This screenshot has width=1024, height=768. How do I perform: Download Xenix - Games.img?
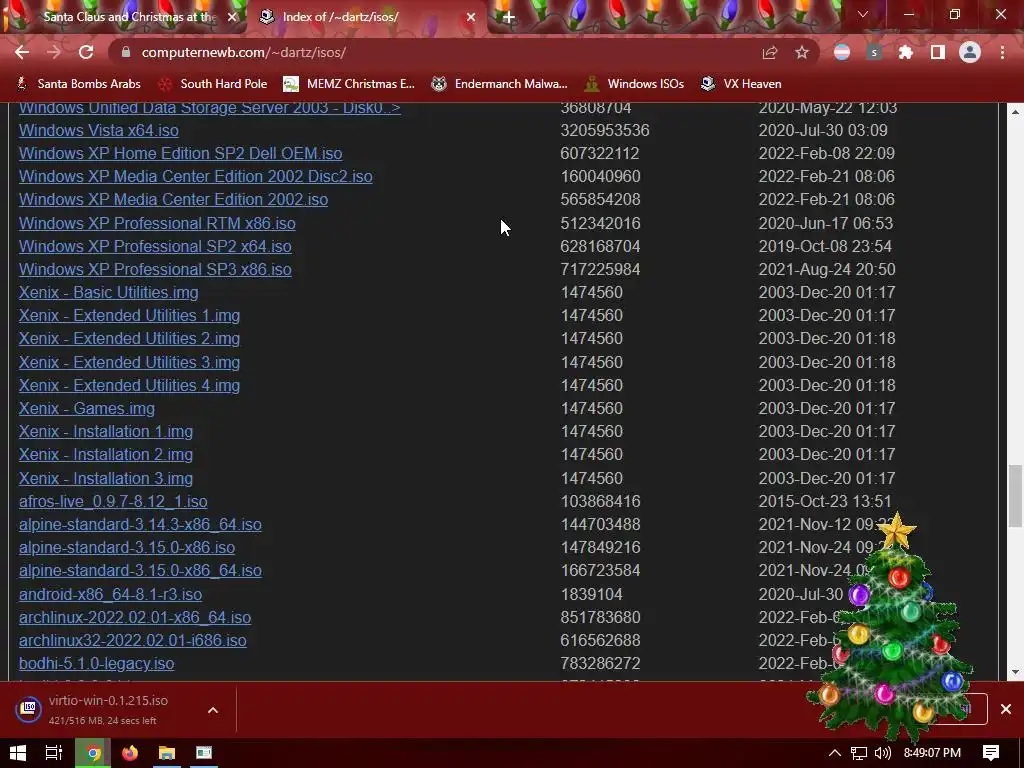(x=87, y=408)
